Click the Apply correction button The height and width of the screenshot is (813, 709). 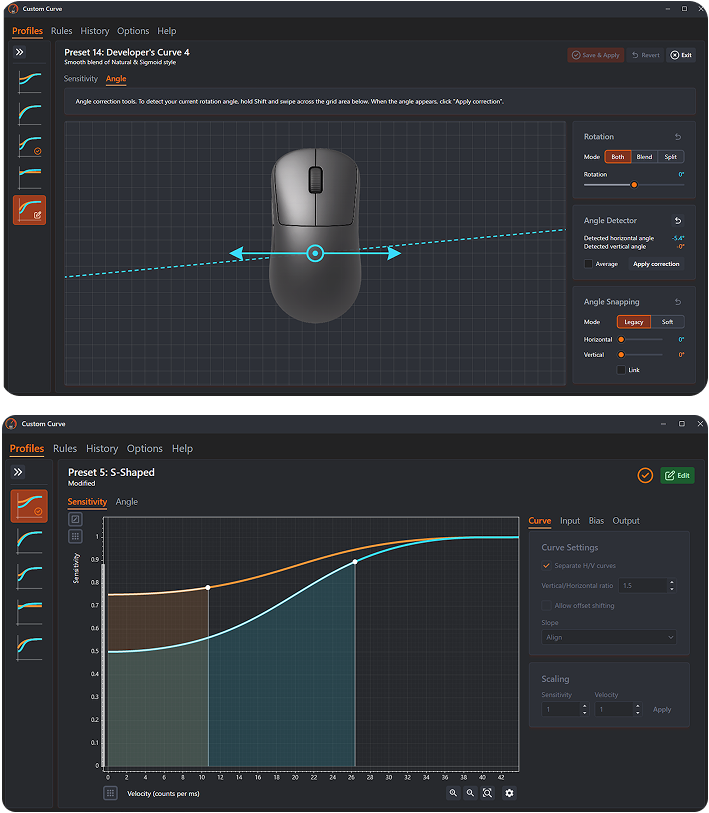click(x=656, y=264)
